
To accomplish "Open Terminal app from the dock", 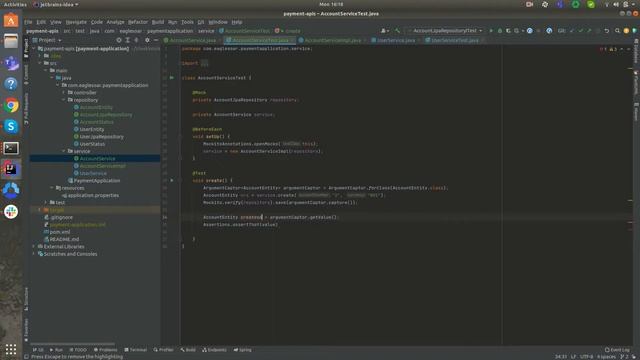I will point(11,148).
